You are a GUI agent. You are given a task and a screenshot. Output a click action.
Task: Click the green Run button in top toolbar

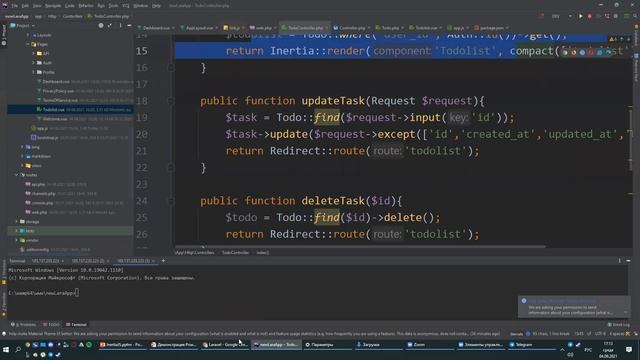[x=581, y=16]
